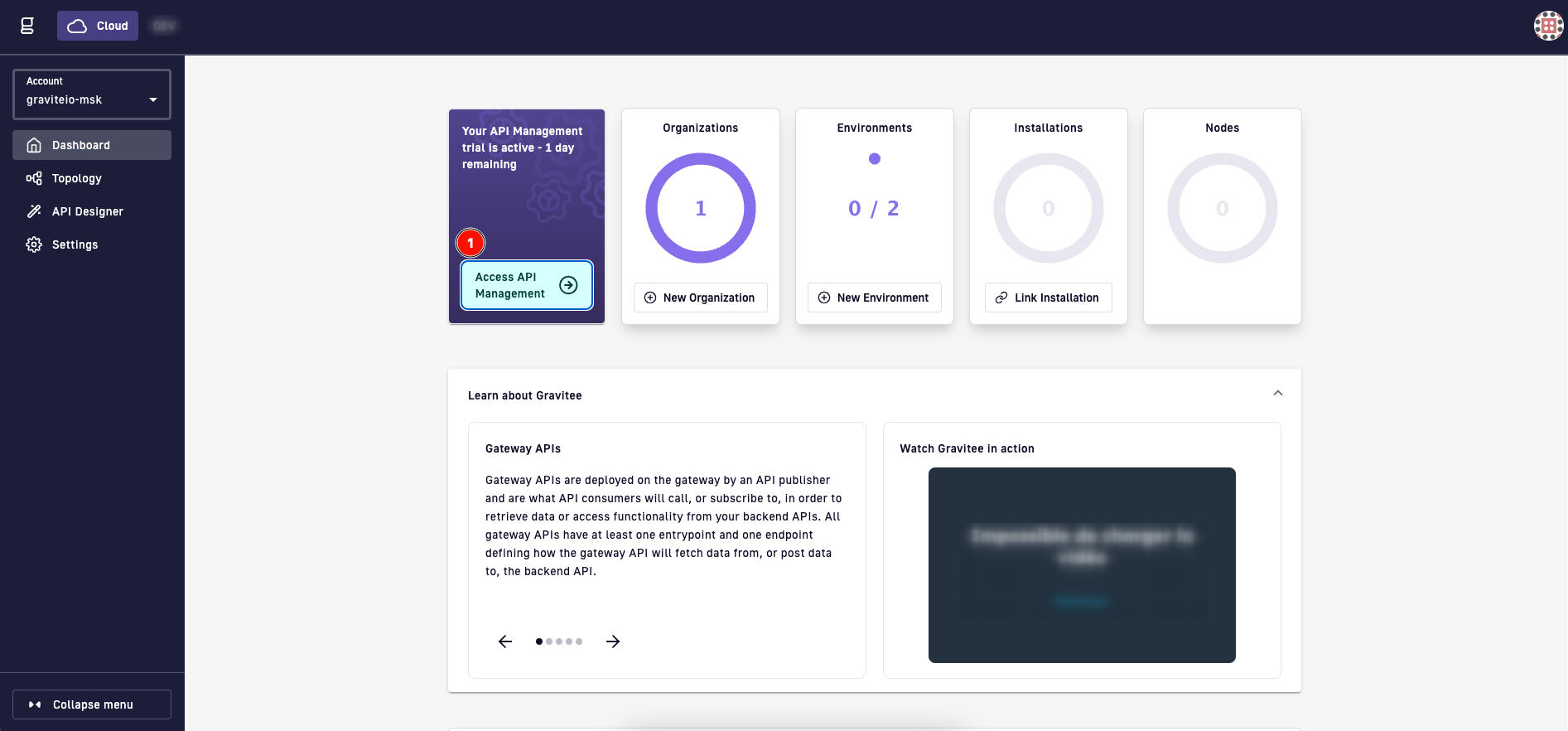This screenshot has height=731, width=1568.
Task: Play the Watch Gravitee in action video
Action: [x=1082, y=565]
